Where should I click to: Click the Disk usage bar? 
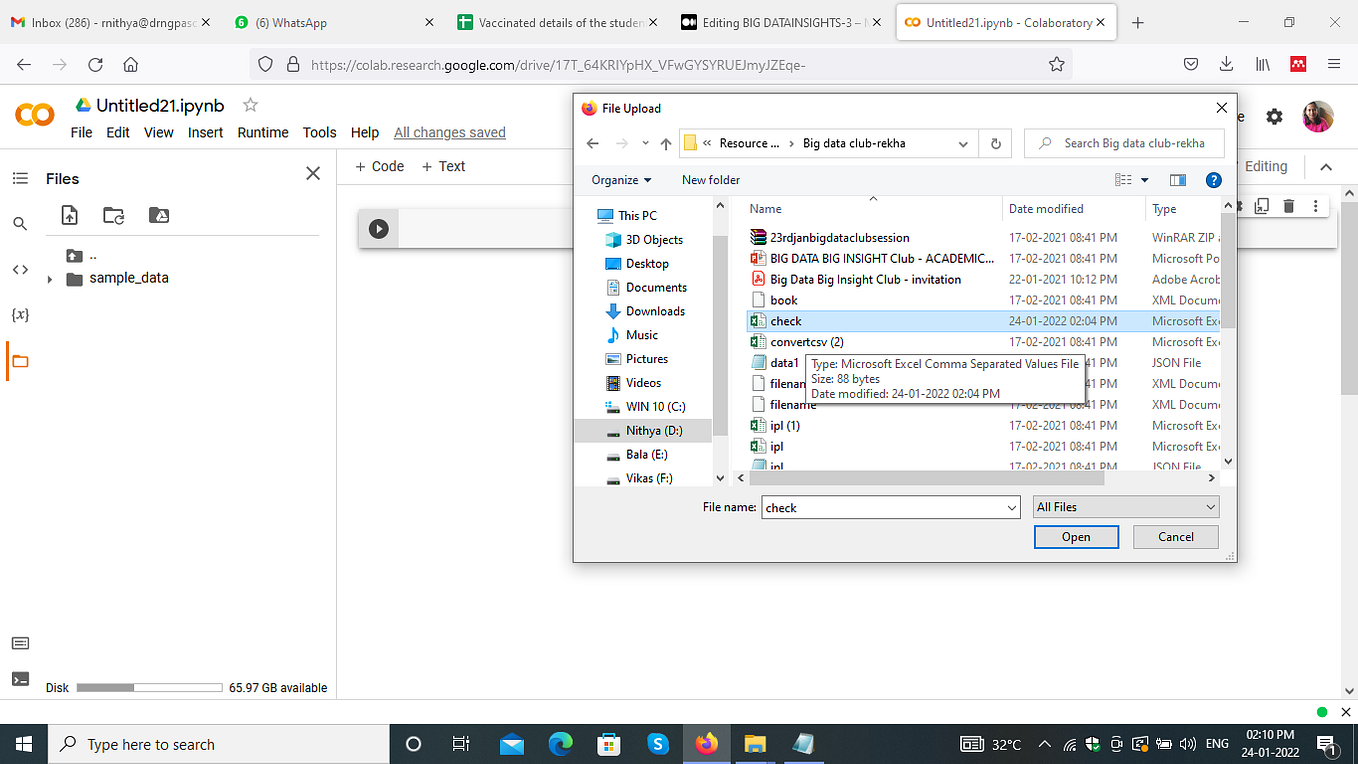(x=148, y=687)
